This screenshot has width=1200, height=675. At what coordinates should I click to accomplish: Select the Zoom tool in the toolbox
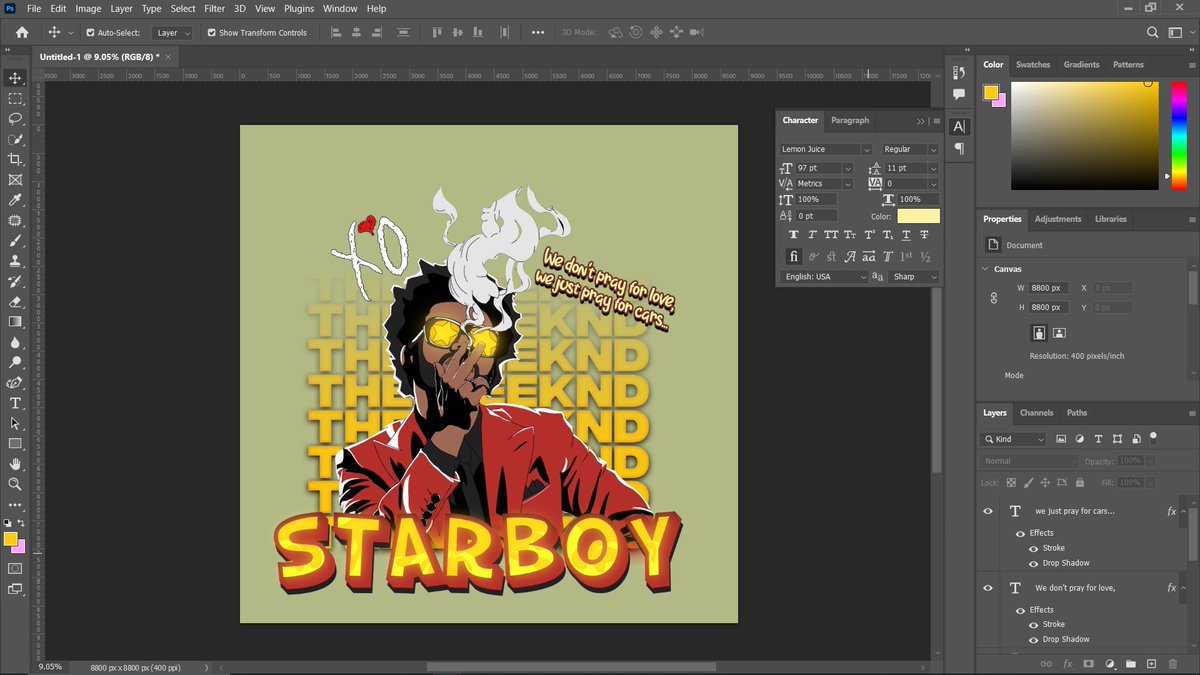point(15,484)
